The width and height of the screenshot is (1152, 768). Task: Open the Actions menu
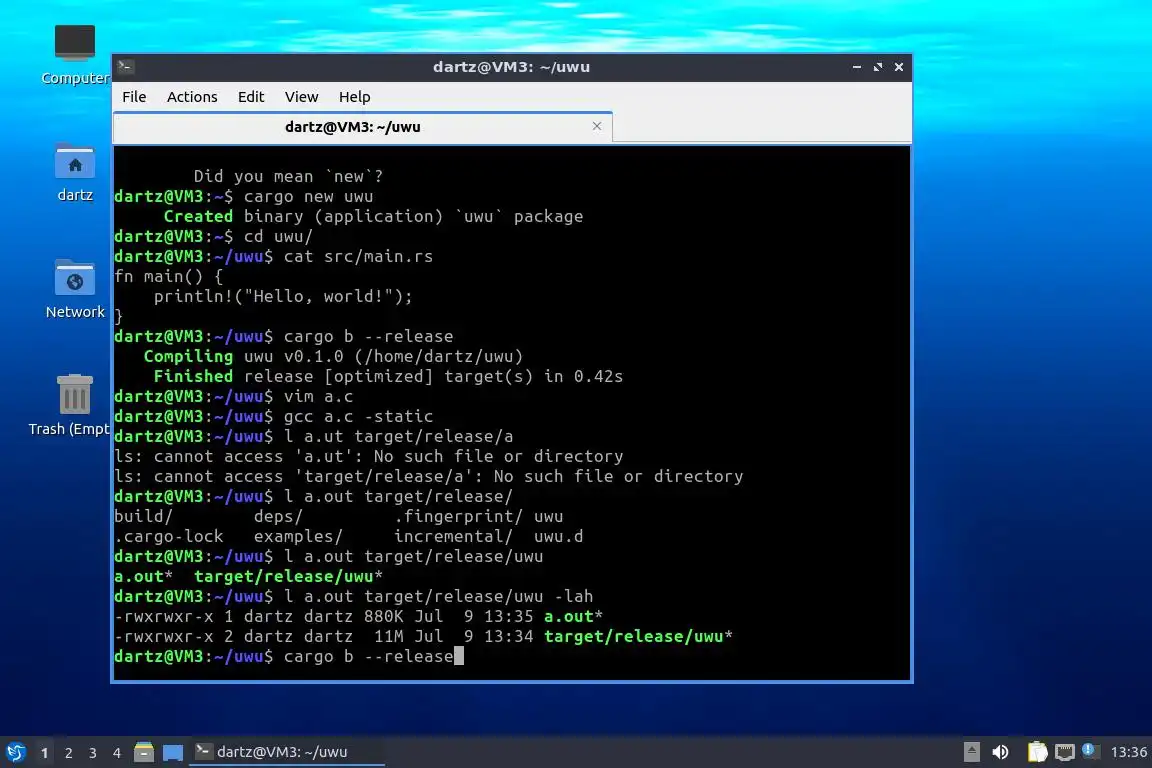(192, 97)
